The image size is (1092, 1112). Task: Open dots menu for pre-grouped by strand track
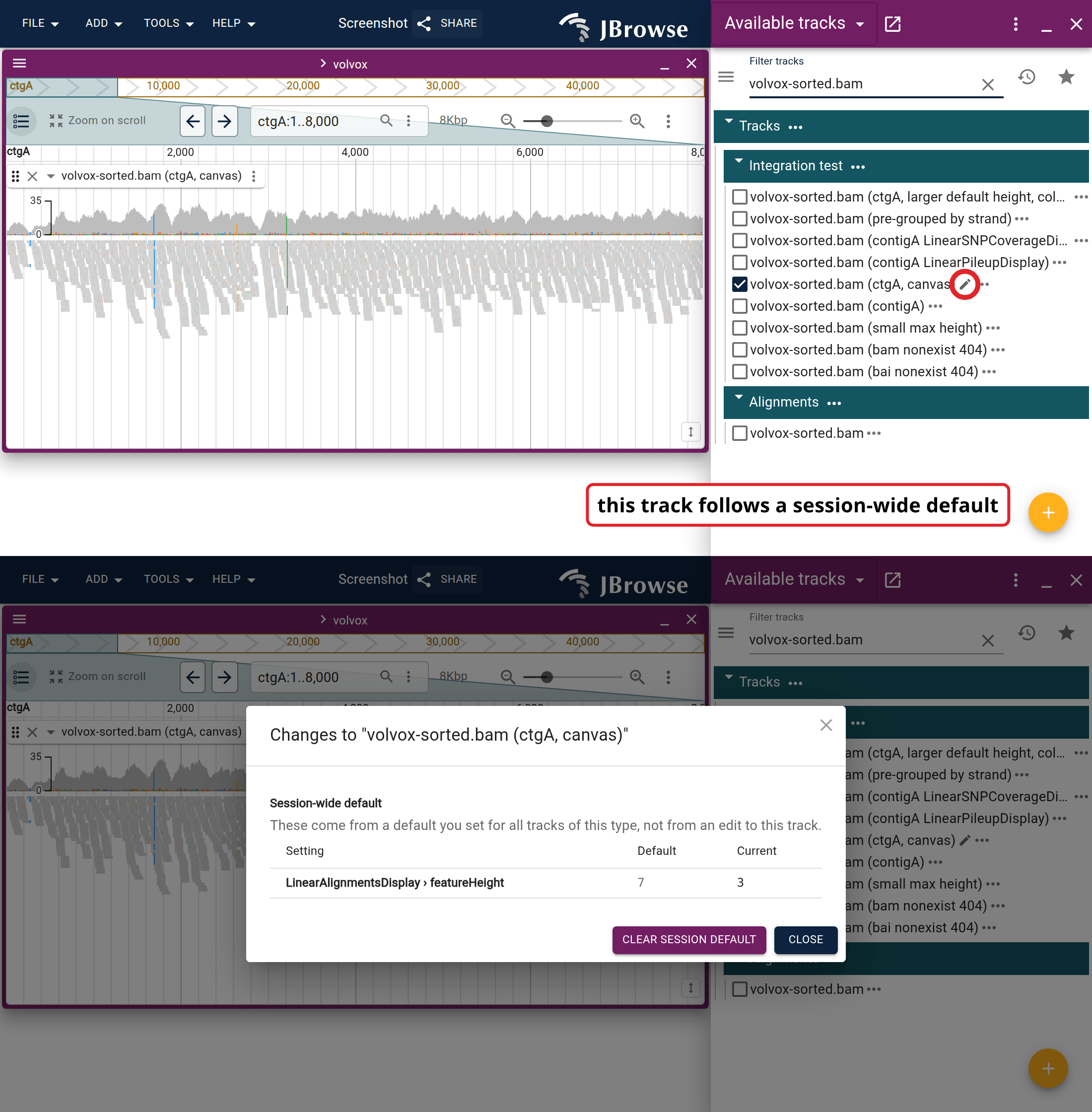[x=1022, y=218]
